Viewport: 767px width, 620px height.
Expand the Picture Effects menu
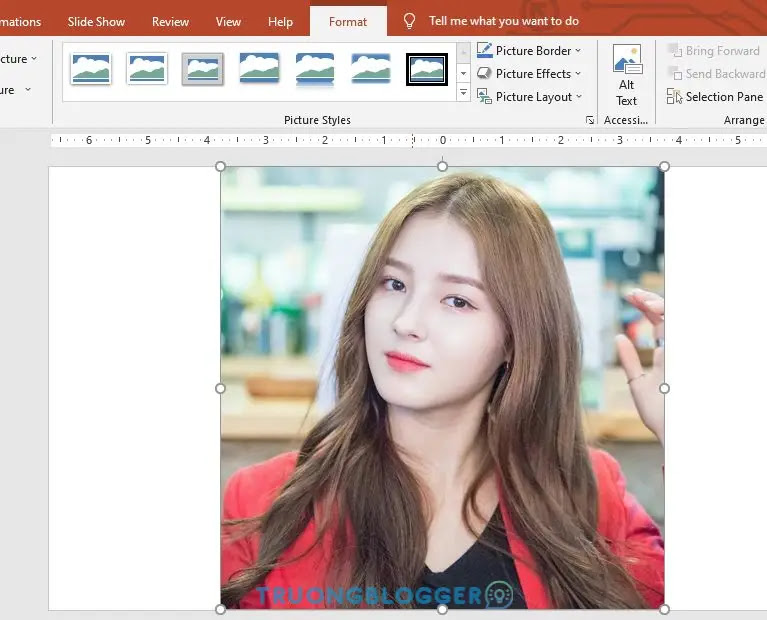tap(528, 74)
